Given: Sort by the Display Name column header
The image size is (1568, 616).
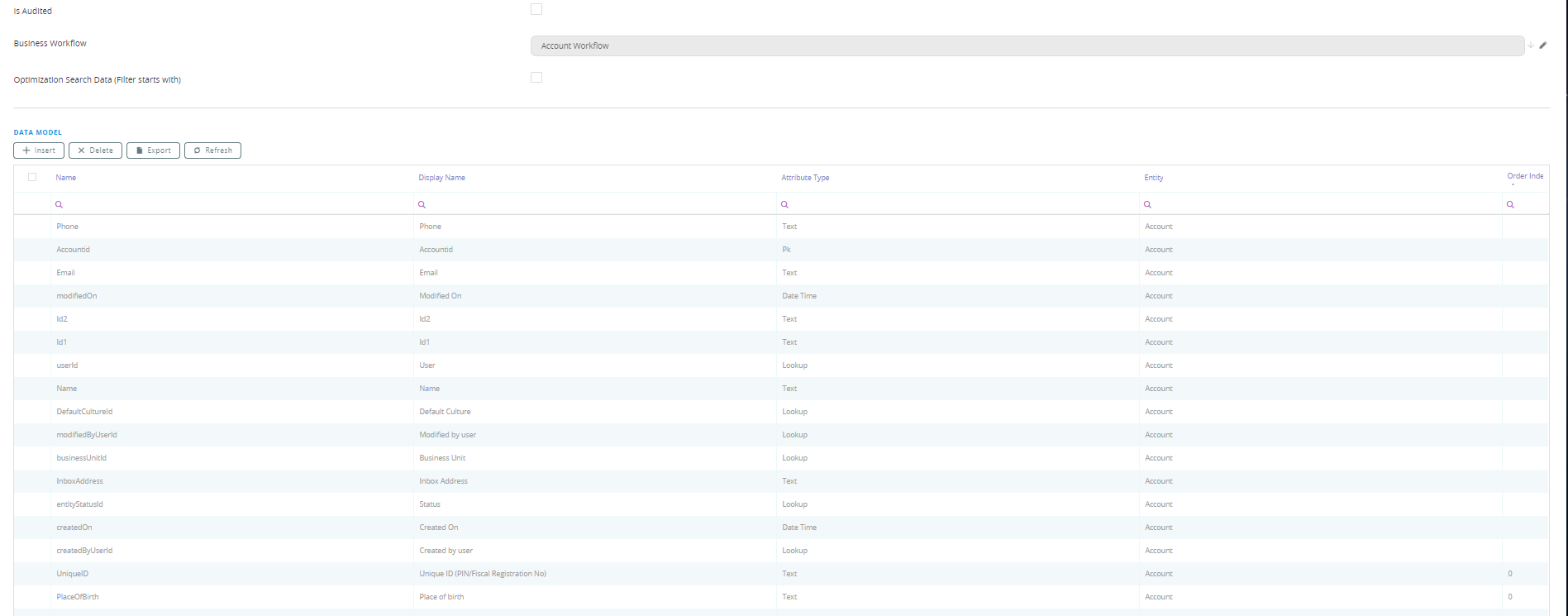Looking at the screenshot, I should (442, 178).
